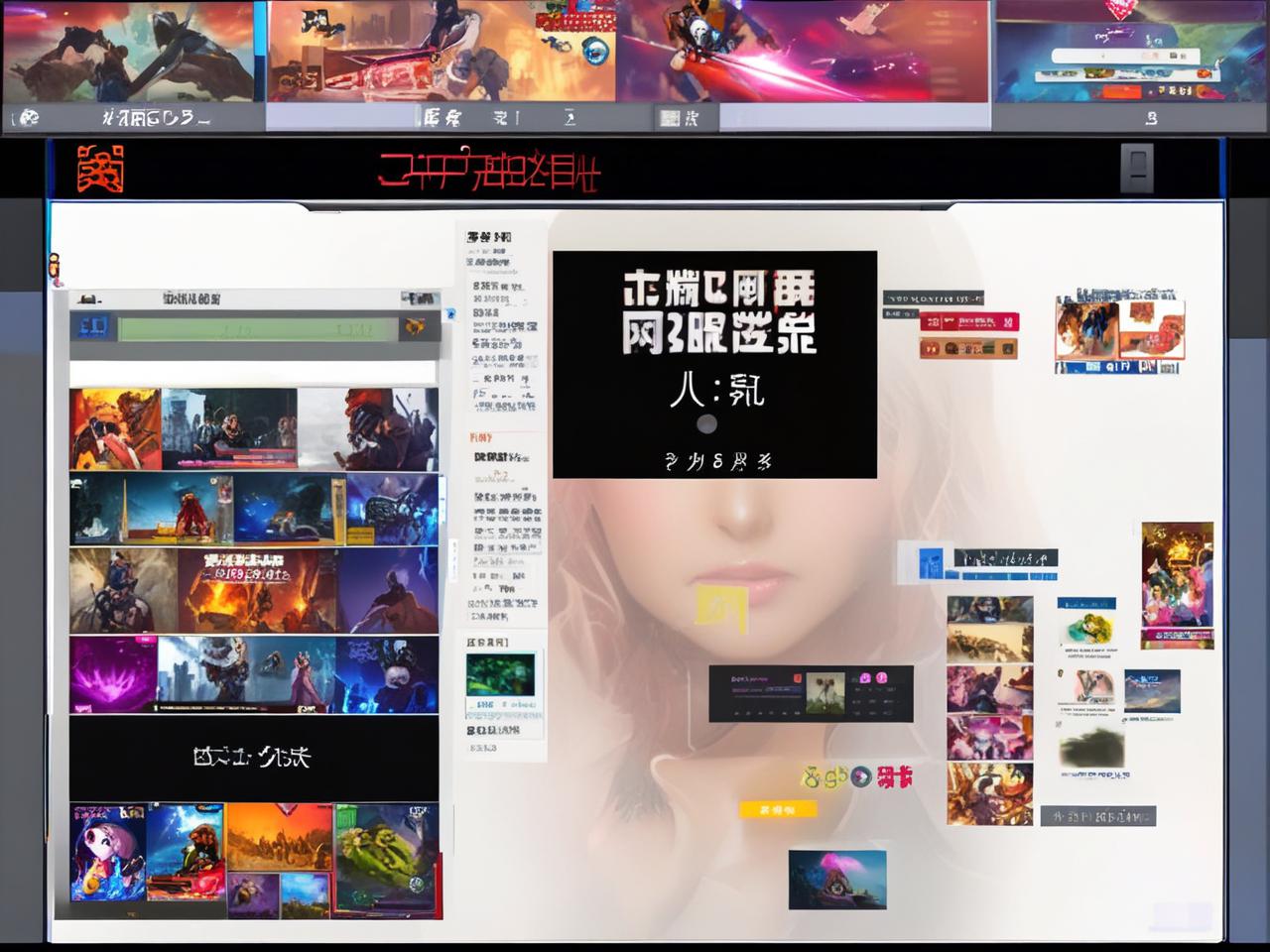The height and width of the screenshot is (952, 1270).
Task: Click the white input field below green bar
Action: [x=253, y=374]
